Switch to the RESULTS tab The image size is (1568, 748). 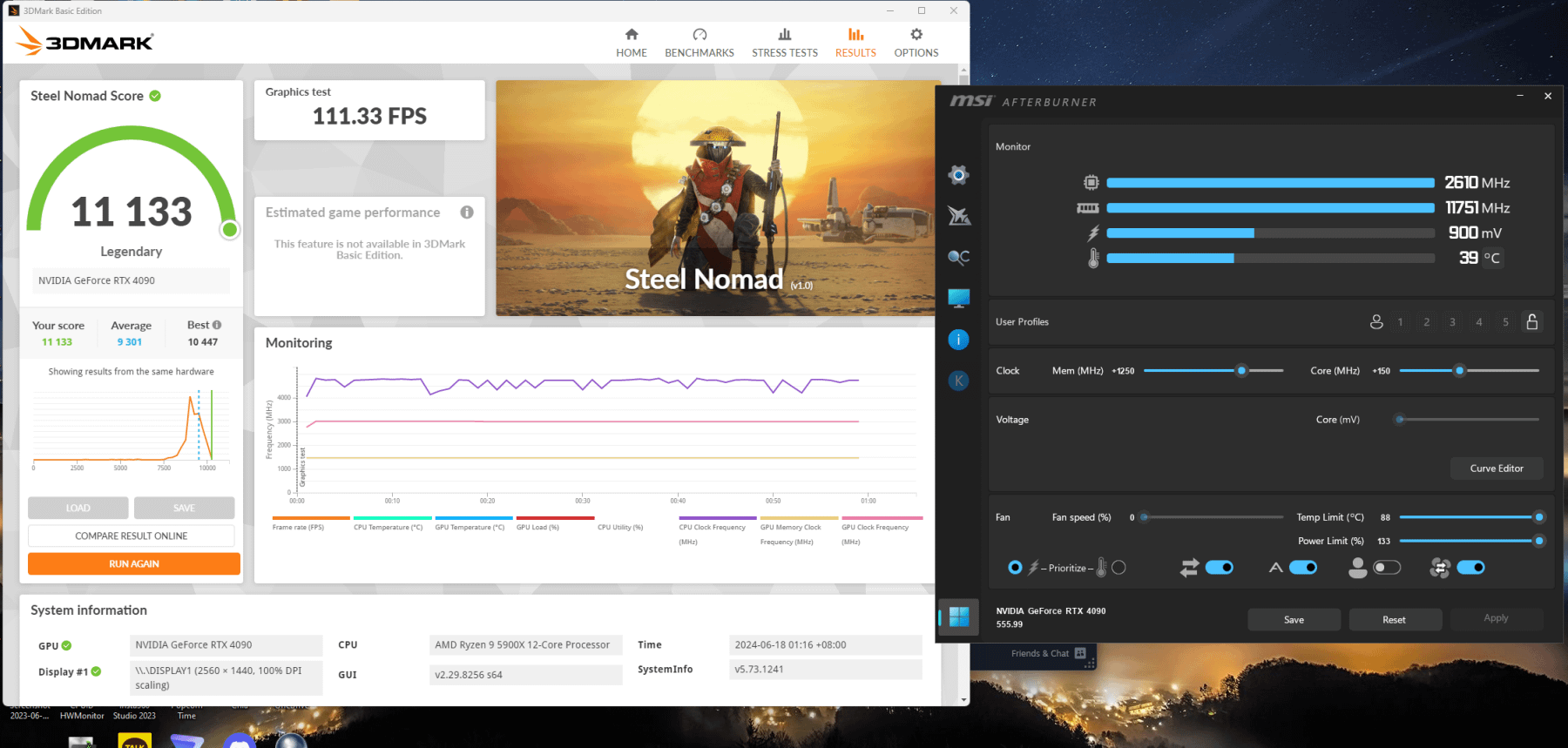(855, 42)
